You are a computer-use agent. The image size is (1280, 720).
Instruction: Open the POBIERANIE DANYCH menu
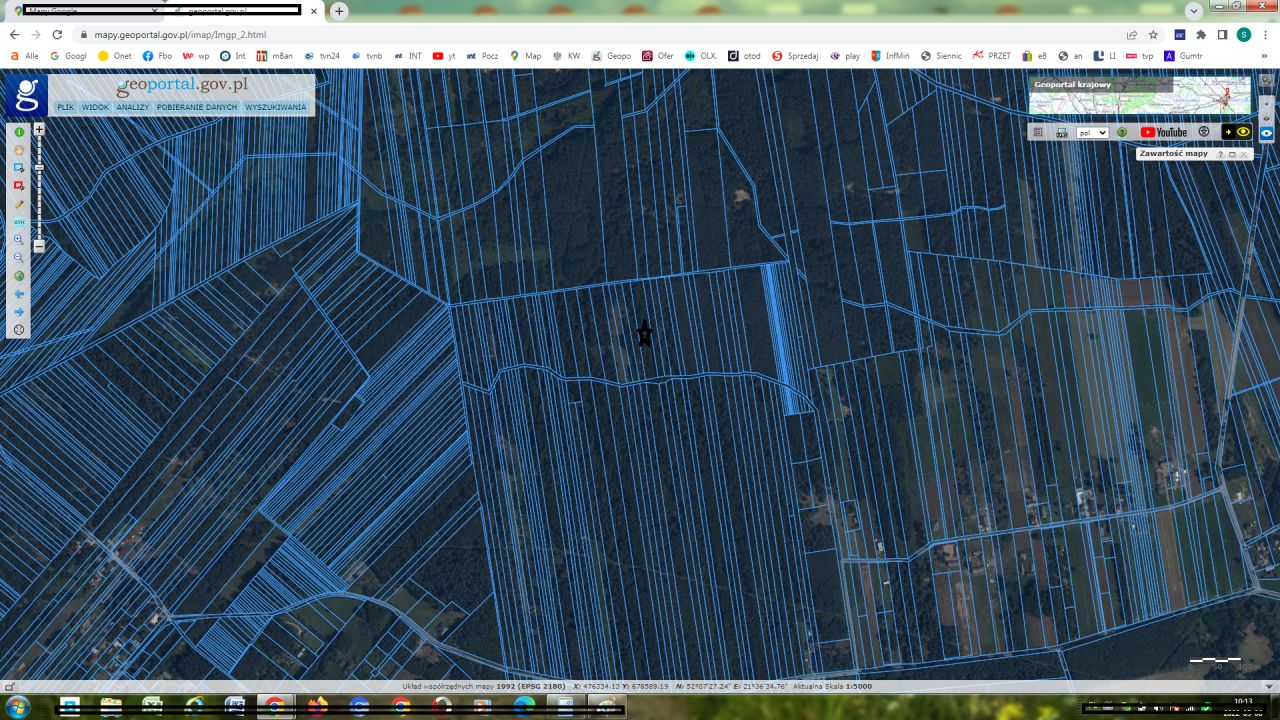coord(197,107)
